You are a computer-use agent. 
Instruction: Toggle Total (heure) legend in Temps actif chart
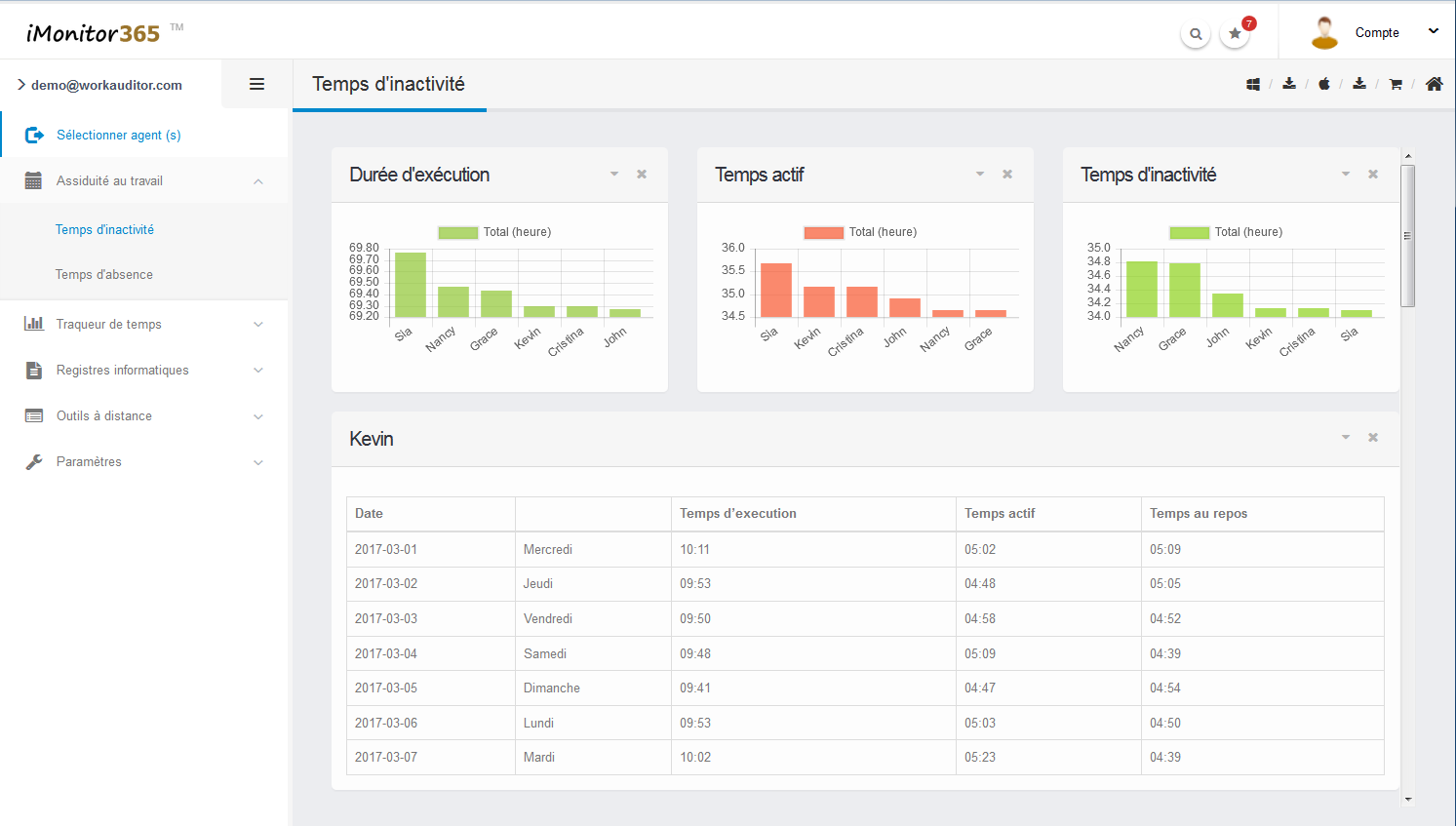pyautogui.click(x=860, y=232)
